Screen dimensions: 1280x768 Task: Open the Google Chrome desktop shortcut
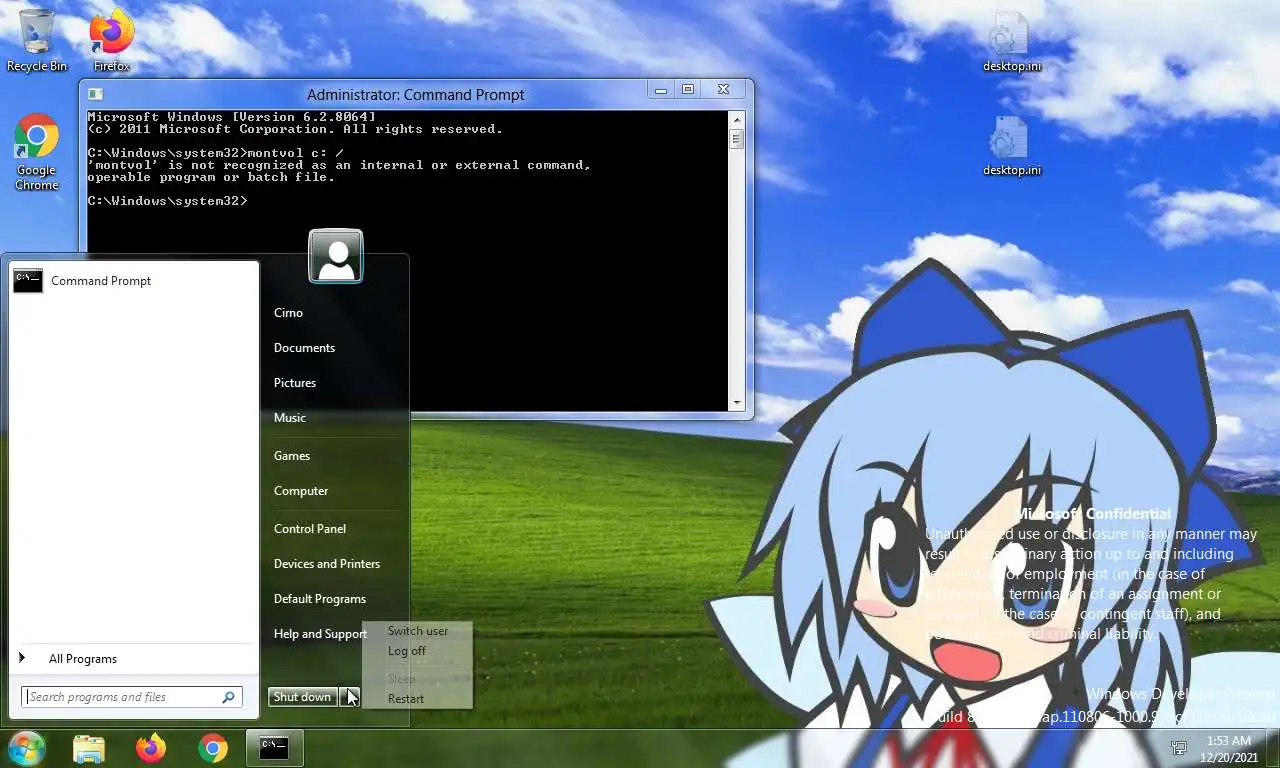(37, 152)
